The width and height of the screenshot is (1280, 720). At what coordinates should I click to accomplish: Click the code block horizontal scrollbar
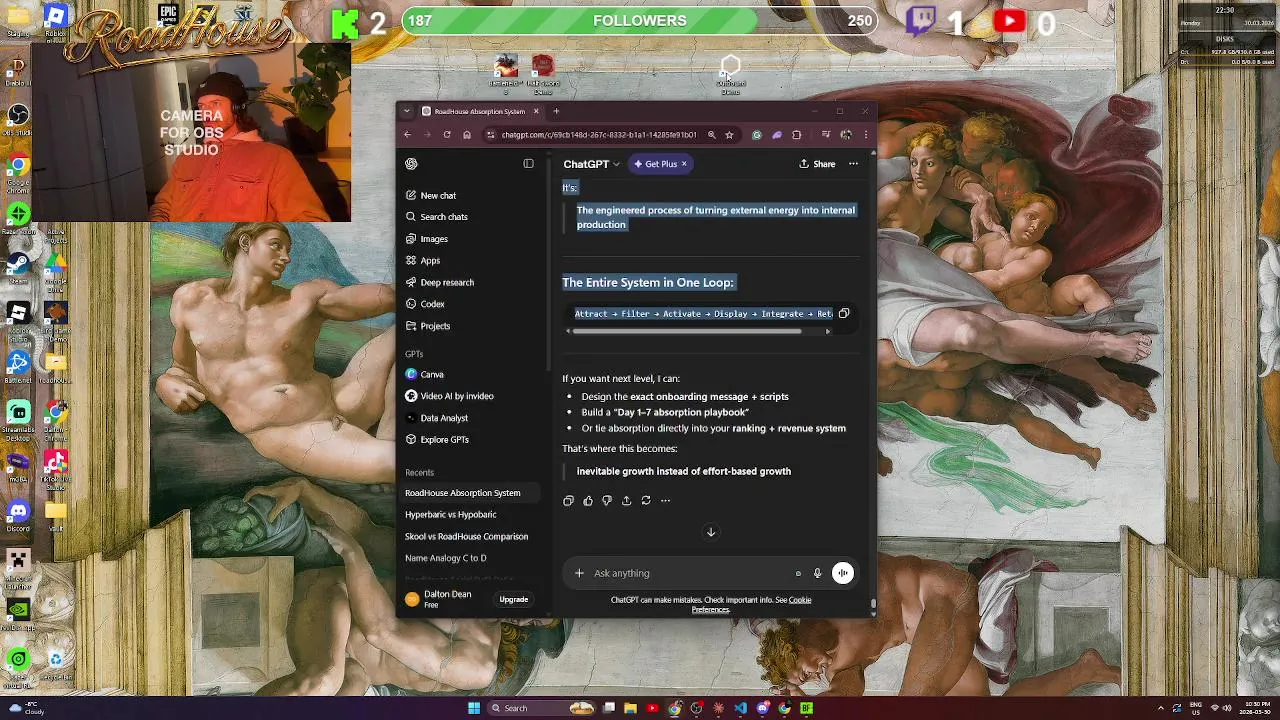coord(687,331)
